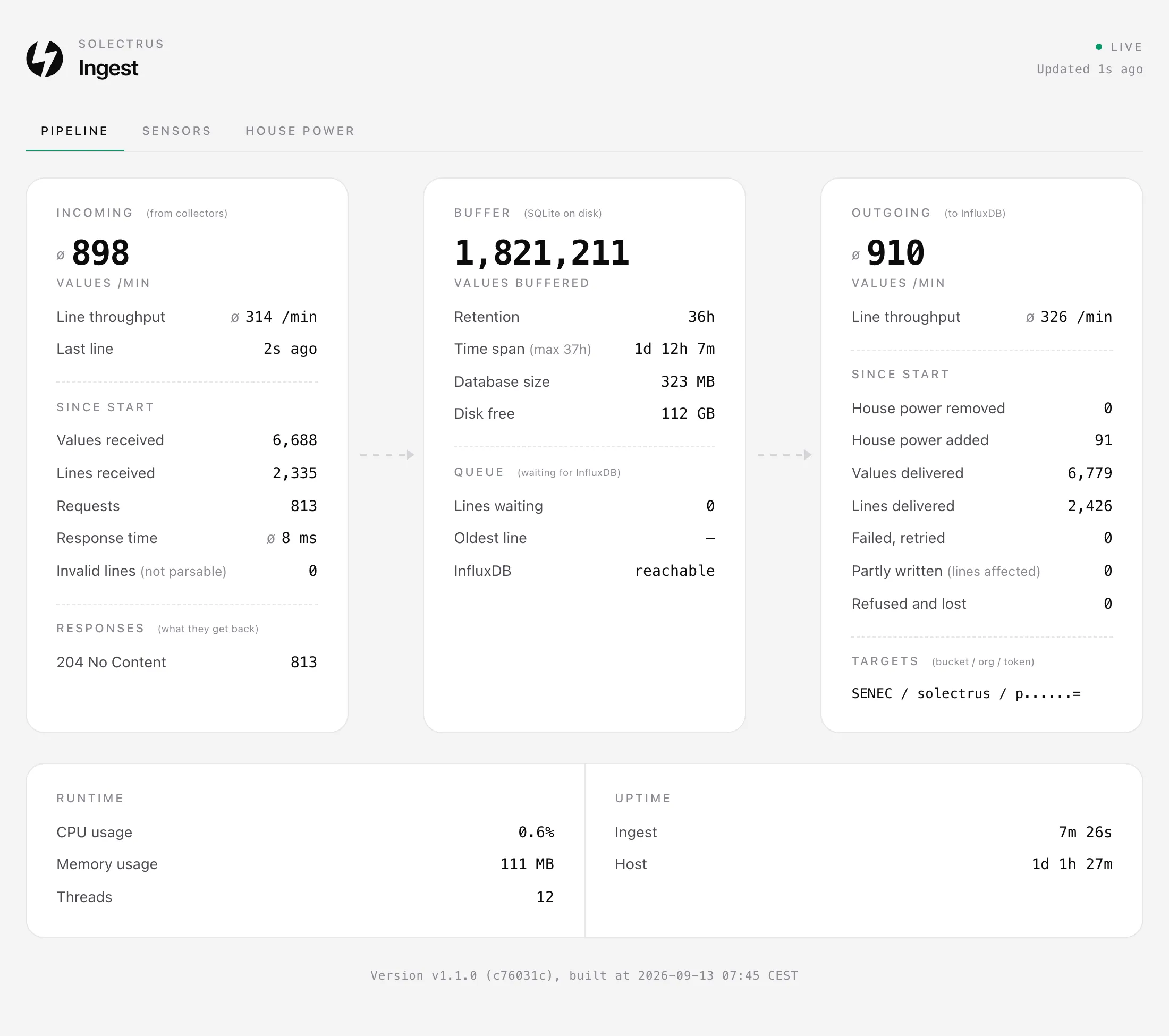Image resolution: width=1169 pixels, height=1036 pixels.
Task: Click the Values delivered 6,779 value
Action: [1089, 473]
